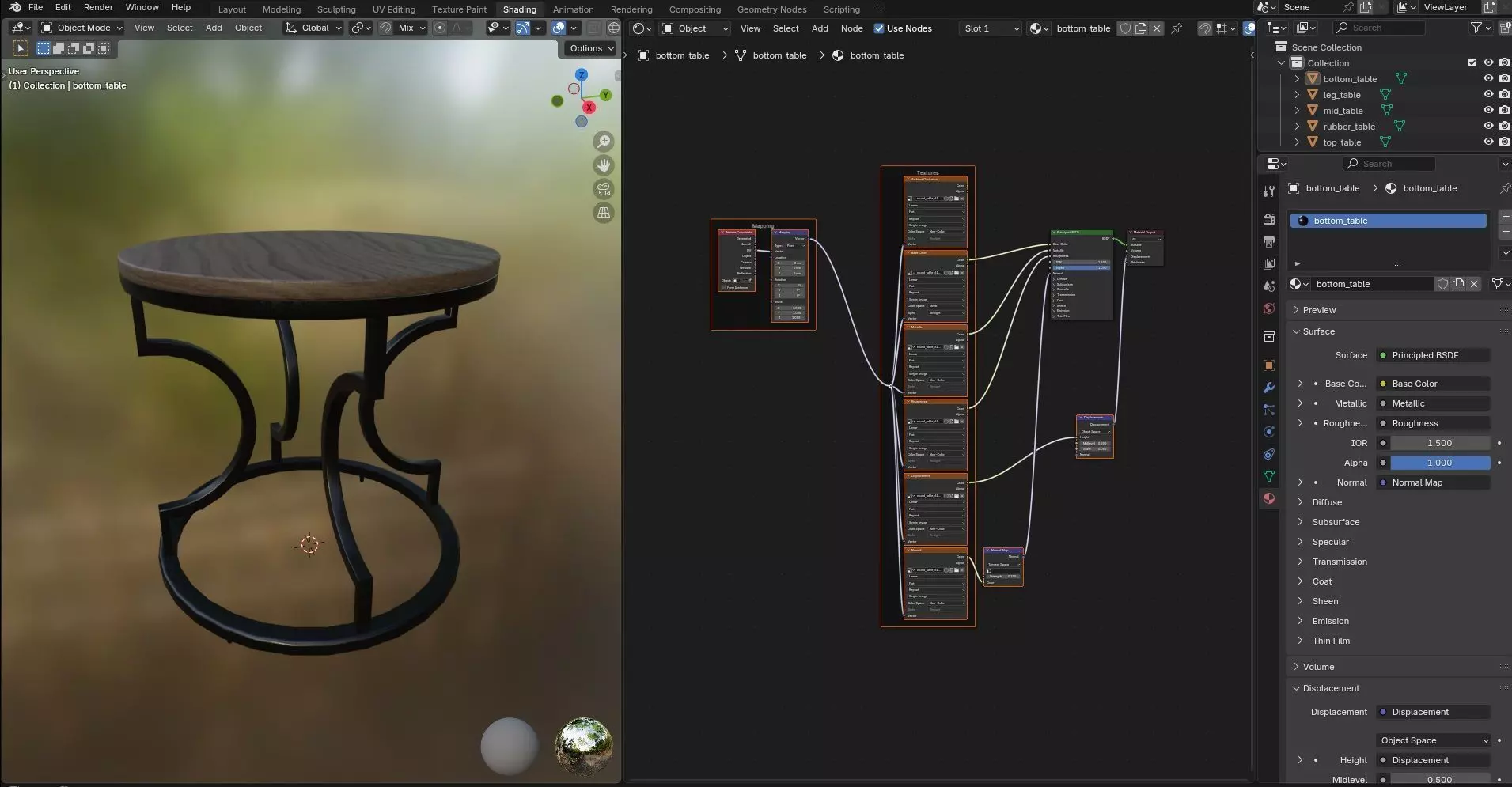Open the Object Space dropdown under Displacement
The width and height of the screenshot is (1512, 787).
[1434, 740]
